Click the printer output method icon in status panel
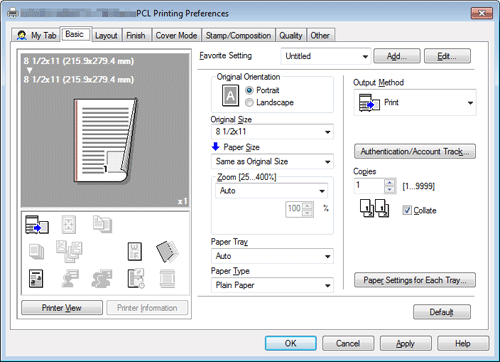Screen dimensions: 500x362 (37, 224)
